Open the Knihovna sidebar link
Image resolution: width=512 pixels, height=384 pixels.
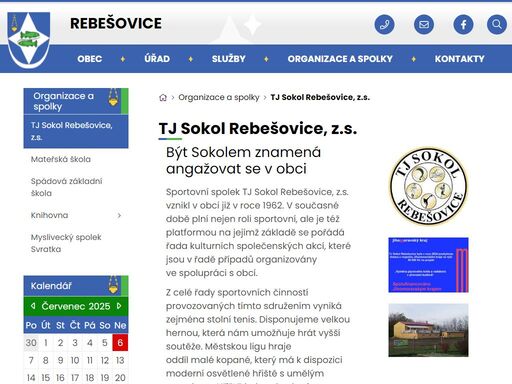[x=49, y=215]
